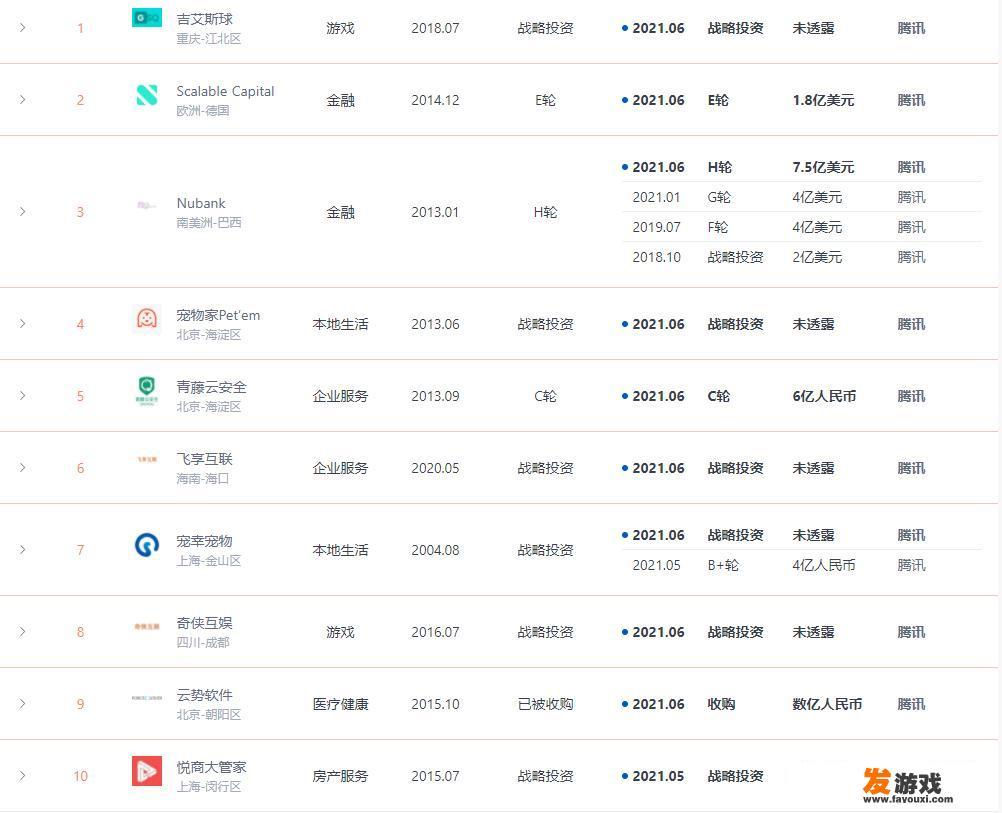Open company link 吉艾斯球
The image size is (1002, 813).
[x=204, y=19]
